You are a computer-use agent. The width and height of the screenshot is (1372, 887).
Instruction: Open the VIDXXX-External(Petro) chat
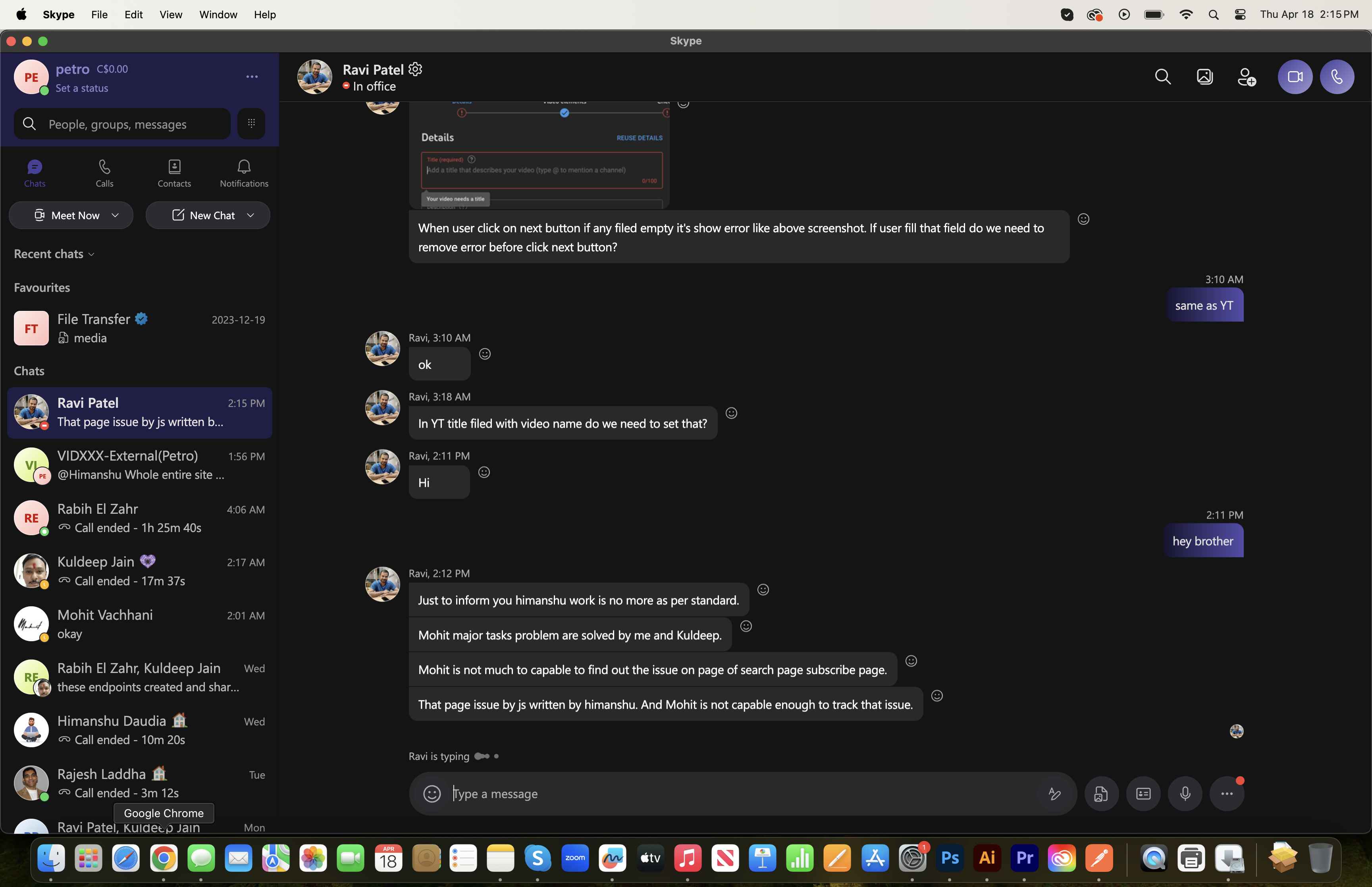(x=139, y=465)
